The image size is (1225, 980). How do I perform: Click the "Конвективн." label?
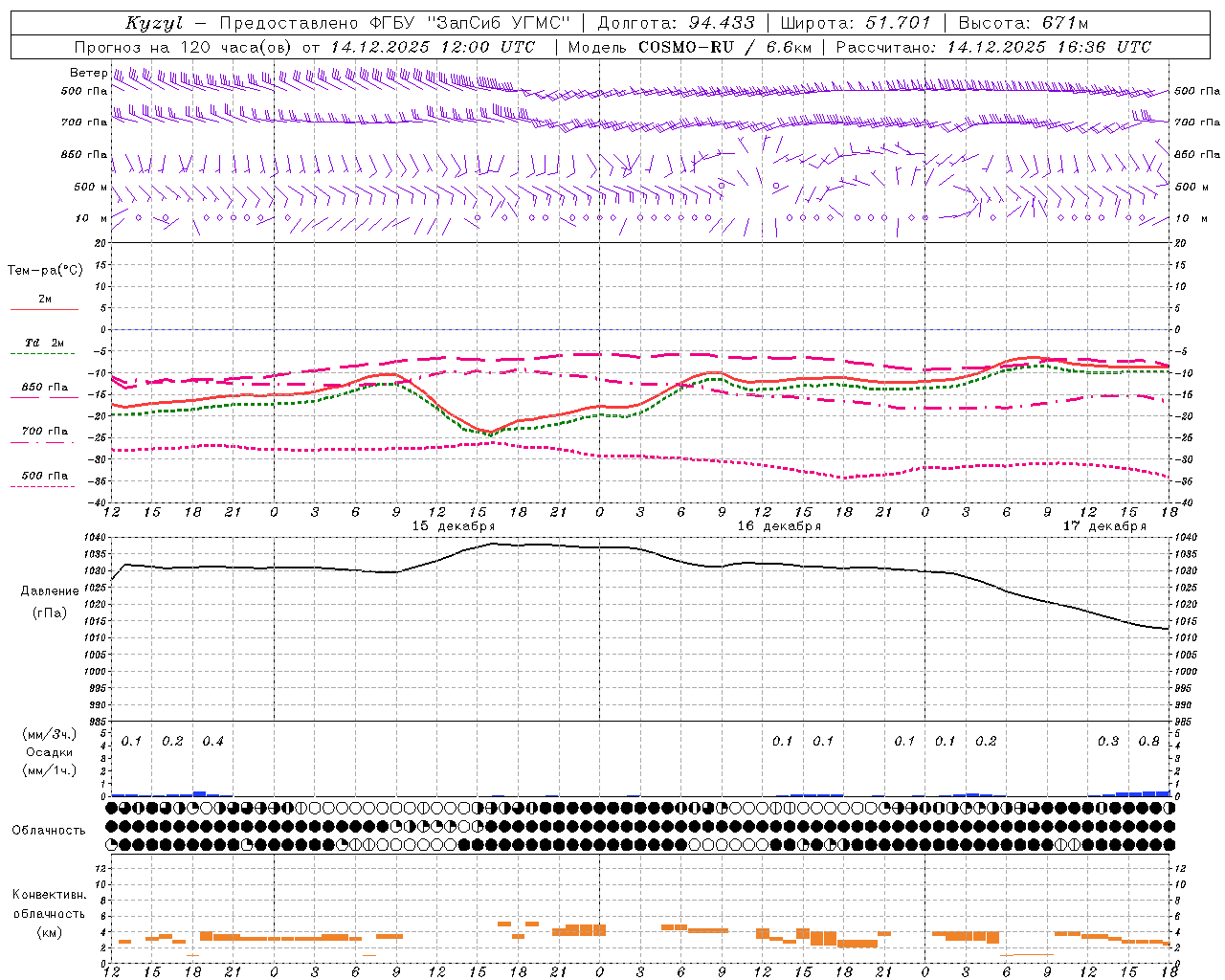click(x=49, y=895)
